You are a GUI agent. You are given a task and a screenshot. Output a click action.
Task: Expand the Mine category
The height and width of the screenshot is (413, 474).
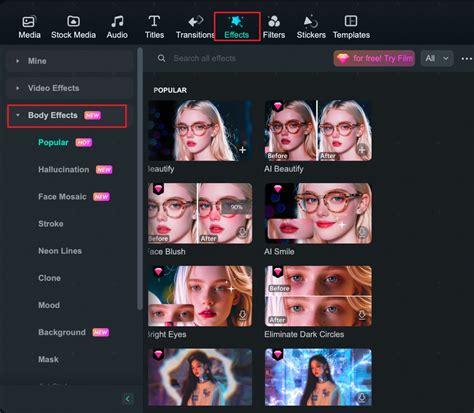[x=69, y=61]
